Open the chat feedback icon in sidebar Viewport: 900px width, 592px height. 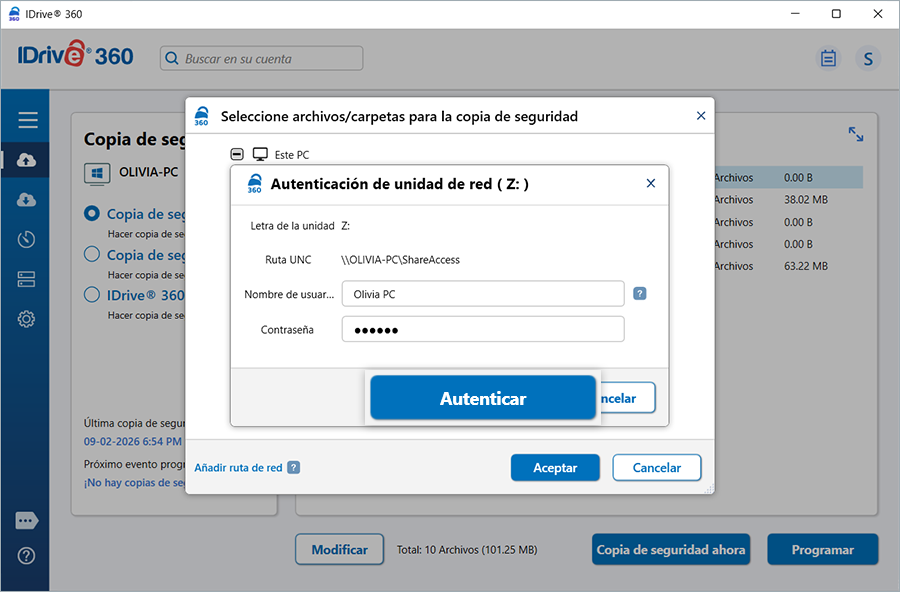26,521
